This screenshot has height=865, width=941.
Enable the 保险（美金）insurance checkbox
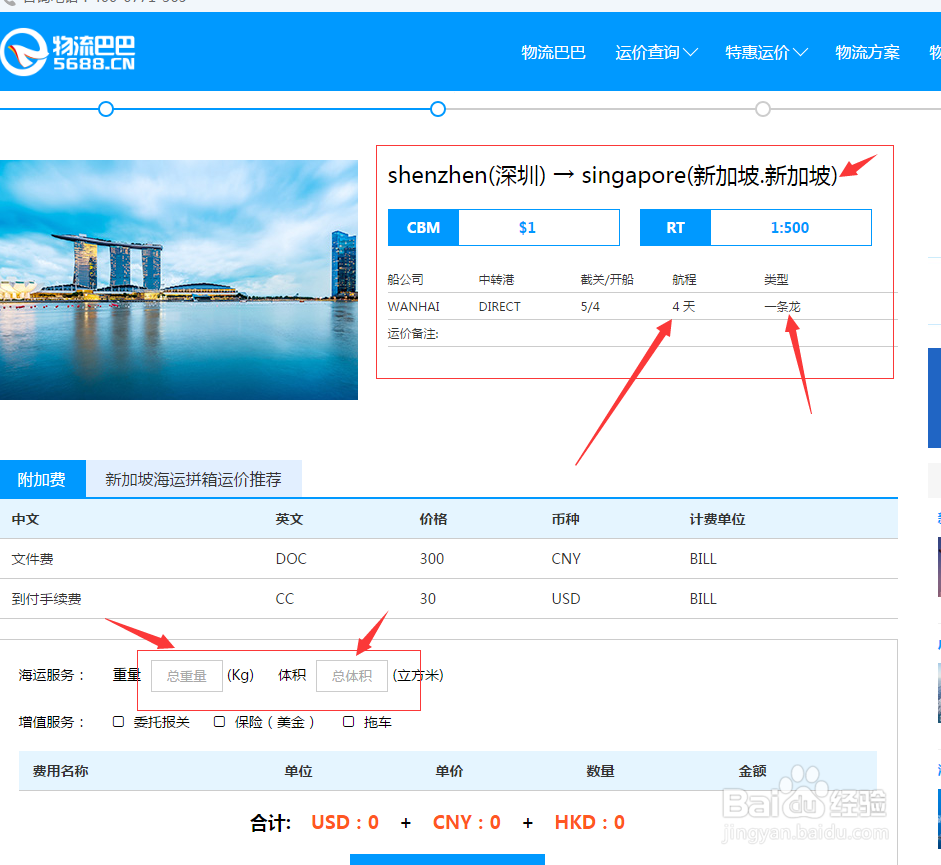pos(219,721)
